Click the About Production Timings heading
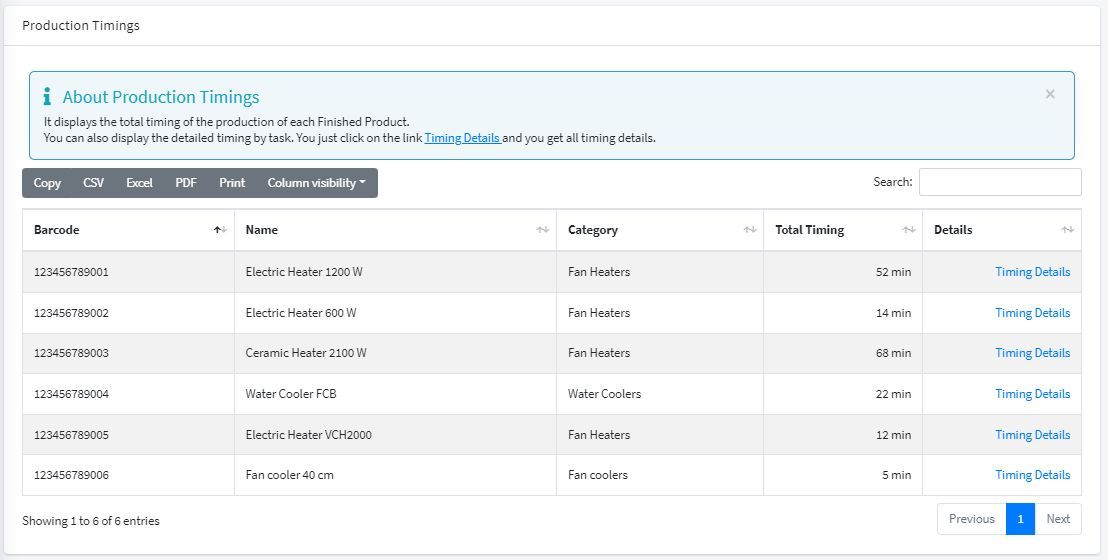The width and height of the screenshot is (1108, 560). [161, 97]
